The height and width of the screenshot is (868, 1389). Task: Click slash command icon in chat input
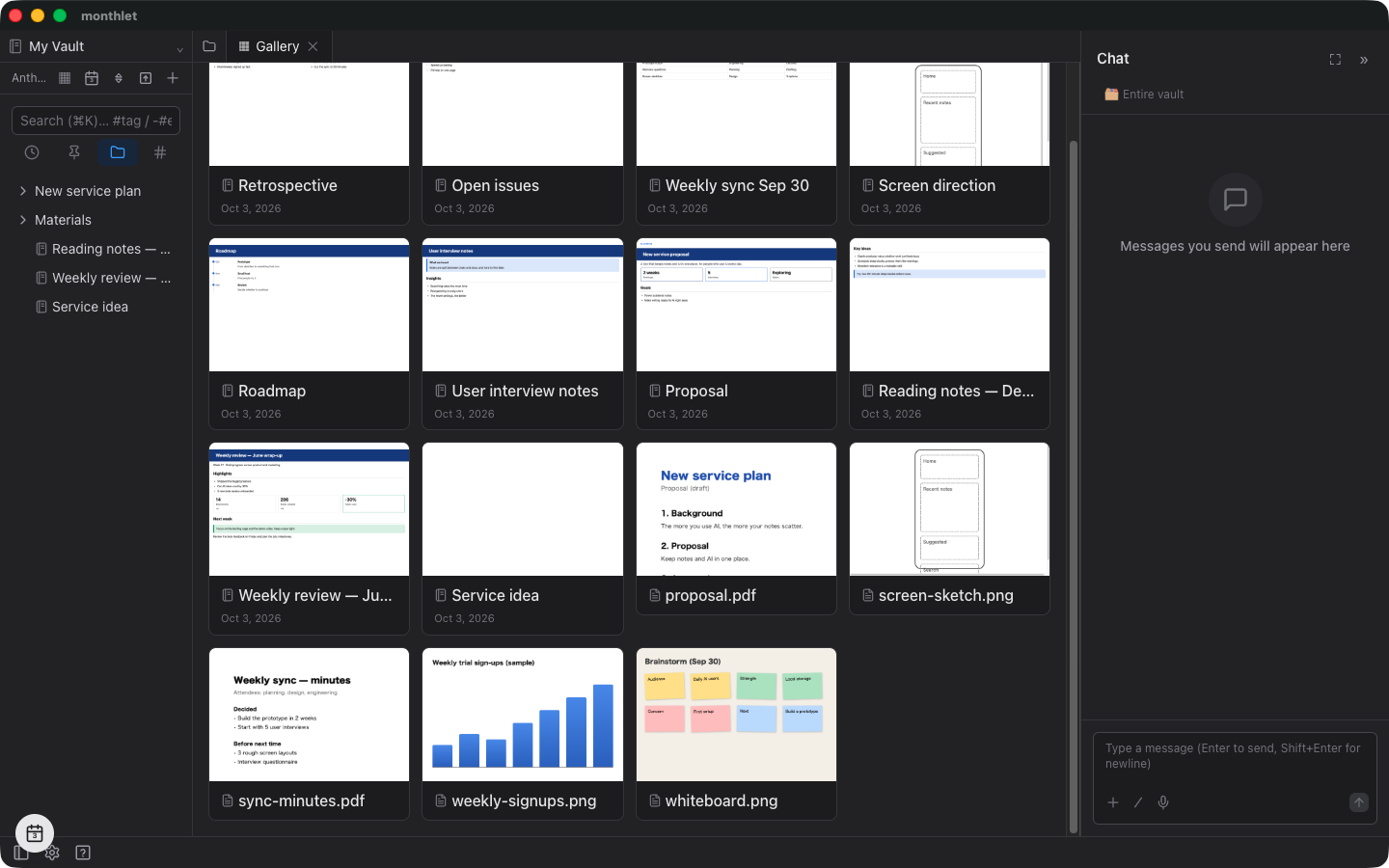point(1138,802)
